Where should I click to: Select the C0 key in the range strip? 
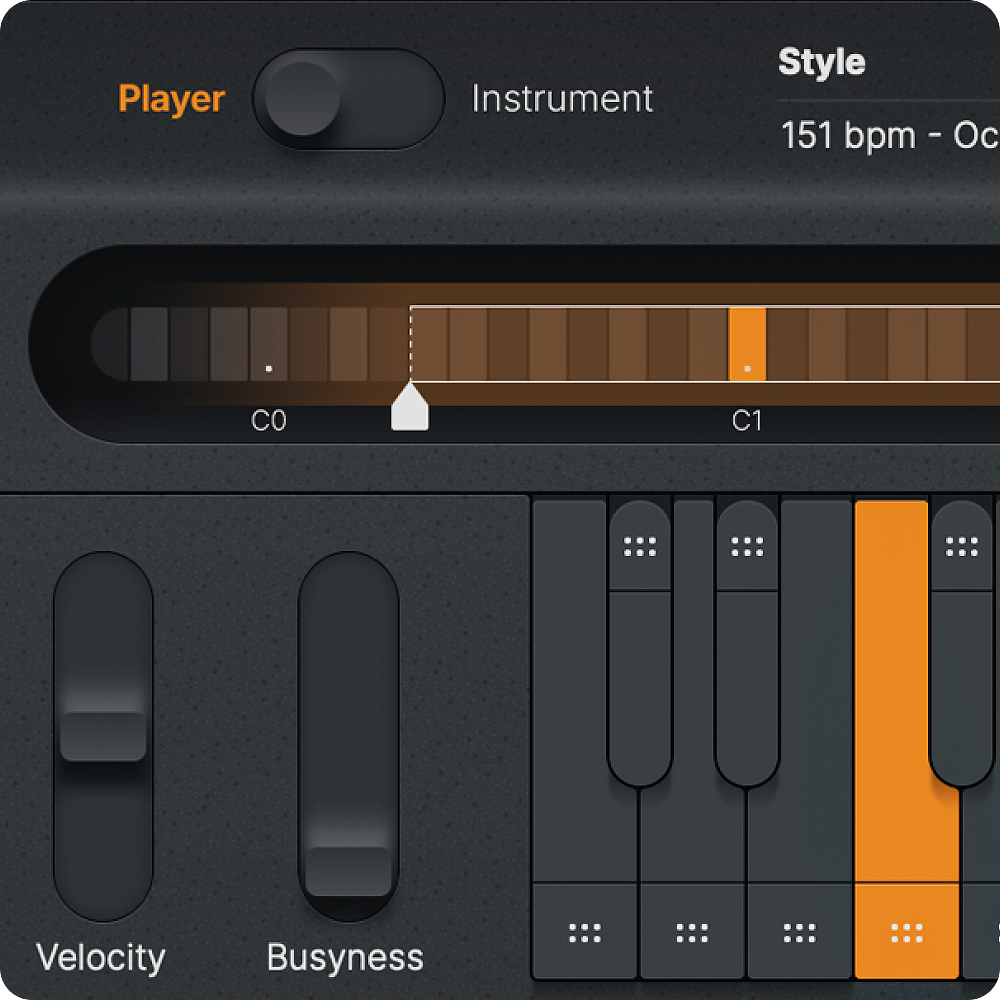[x=269, y=344]
